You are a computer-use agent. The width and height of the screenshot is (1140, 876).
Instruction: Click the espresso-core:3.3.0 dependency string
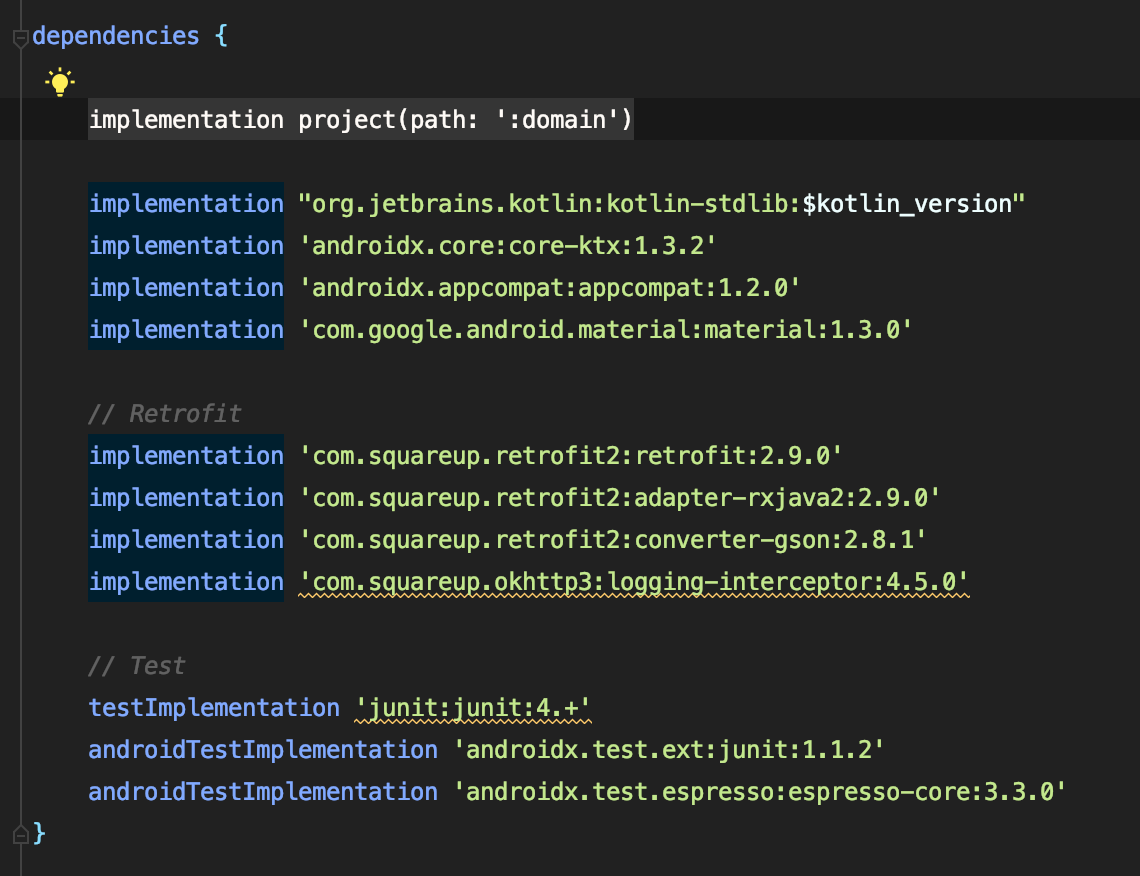click(759, 792)
